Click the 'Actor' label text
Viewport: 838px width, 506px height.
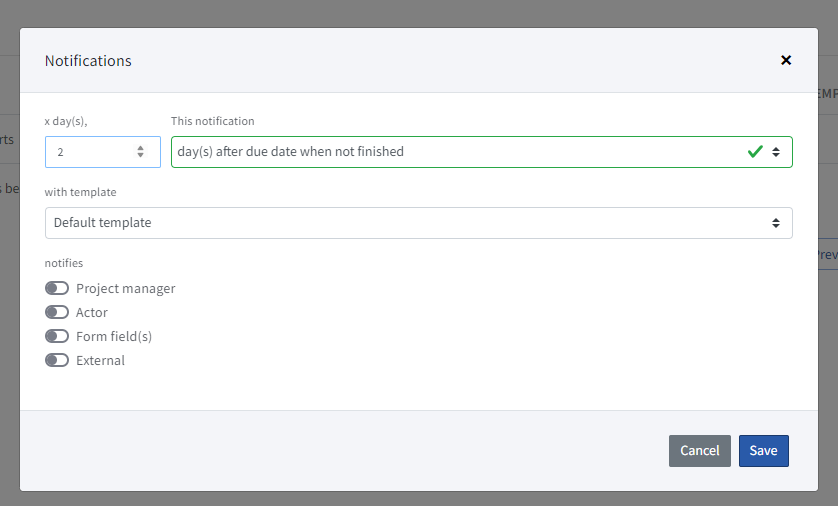pyautogui.click(x=92, y=312)
